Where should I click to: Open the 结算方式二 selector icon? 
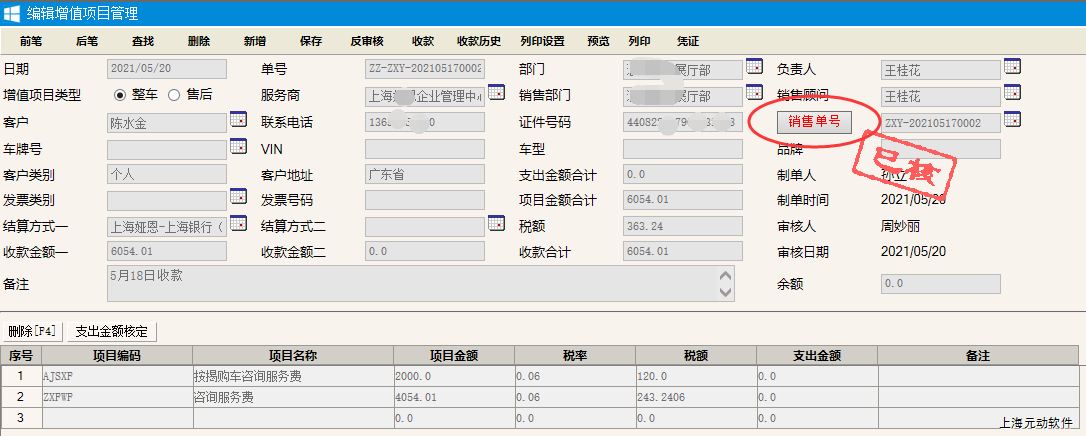[496, 223]
